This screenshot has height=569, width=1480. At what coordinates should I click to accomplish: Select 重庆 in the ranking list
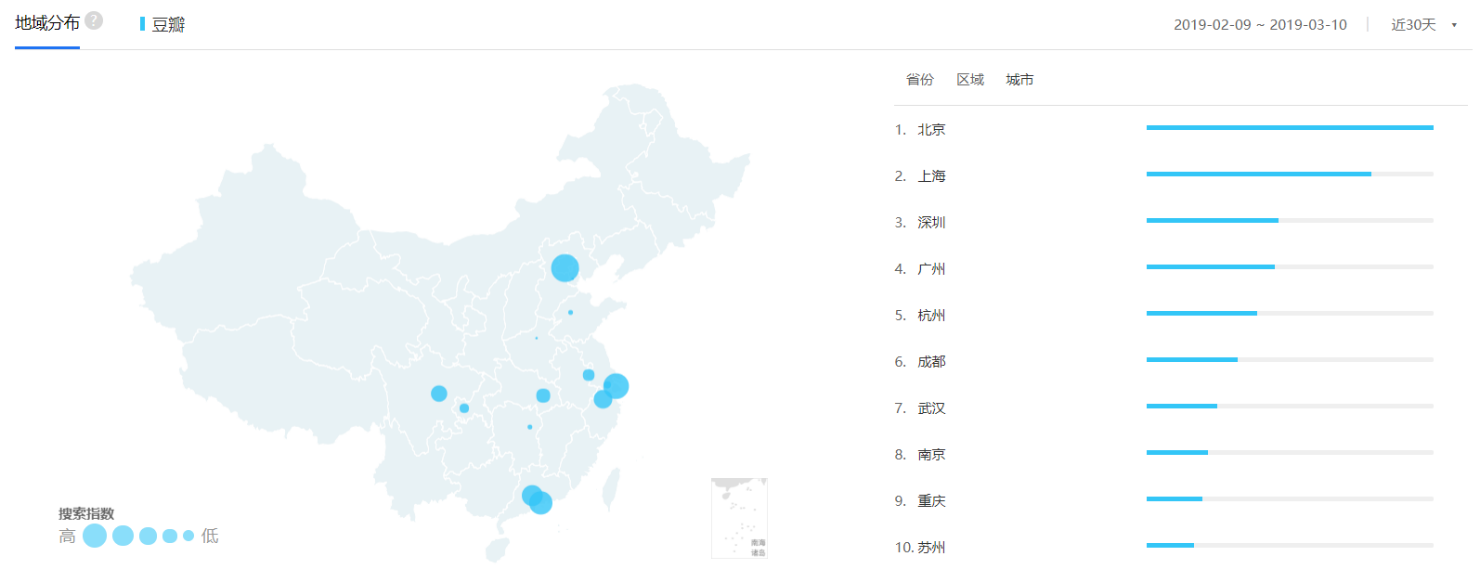pos(931,501)
